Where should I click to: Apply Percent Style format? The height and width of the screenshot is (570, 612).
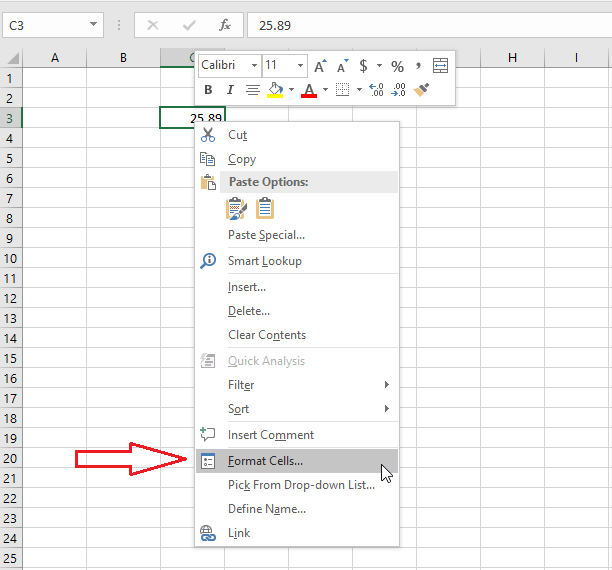click(x=397, y=66)
